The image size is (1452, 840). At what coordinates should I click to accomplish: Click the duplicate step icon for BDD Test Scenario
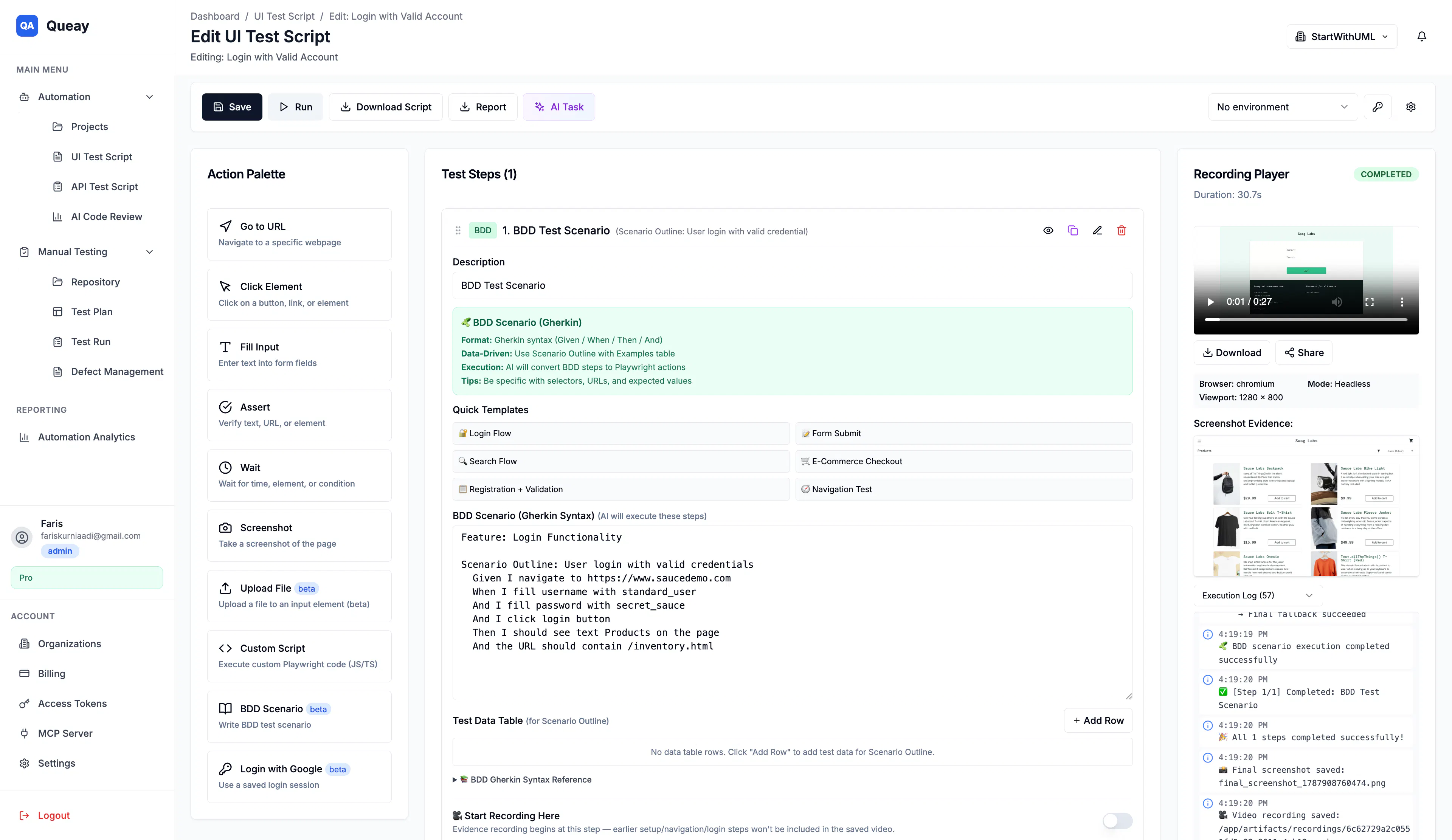click(x=1072, y=231)
